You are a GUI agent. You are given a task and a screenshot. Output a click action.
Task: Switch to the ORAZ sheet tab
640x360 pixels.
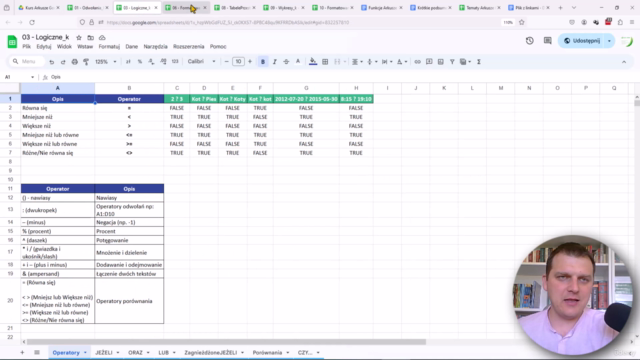[136, 353]
